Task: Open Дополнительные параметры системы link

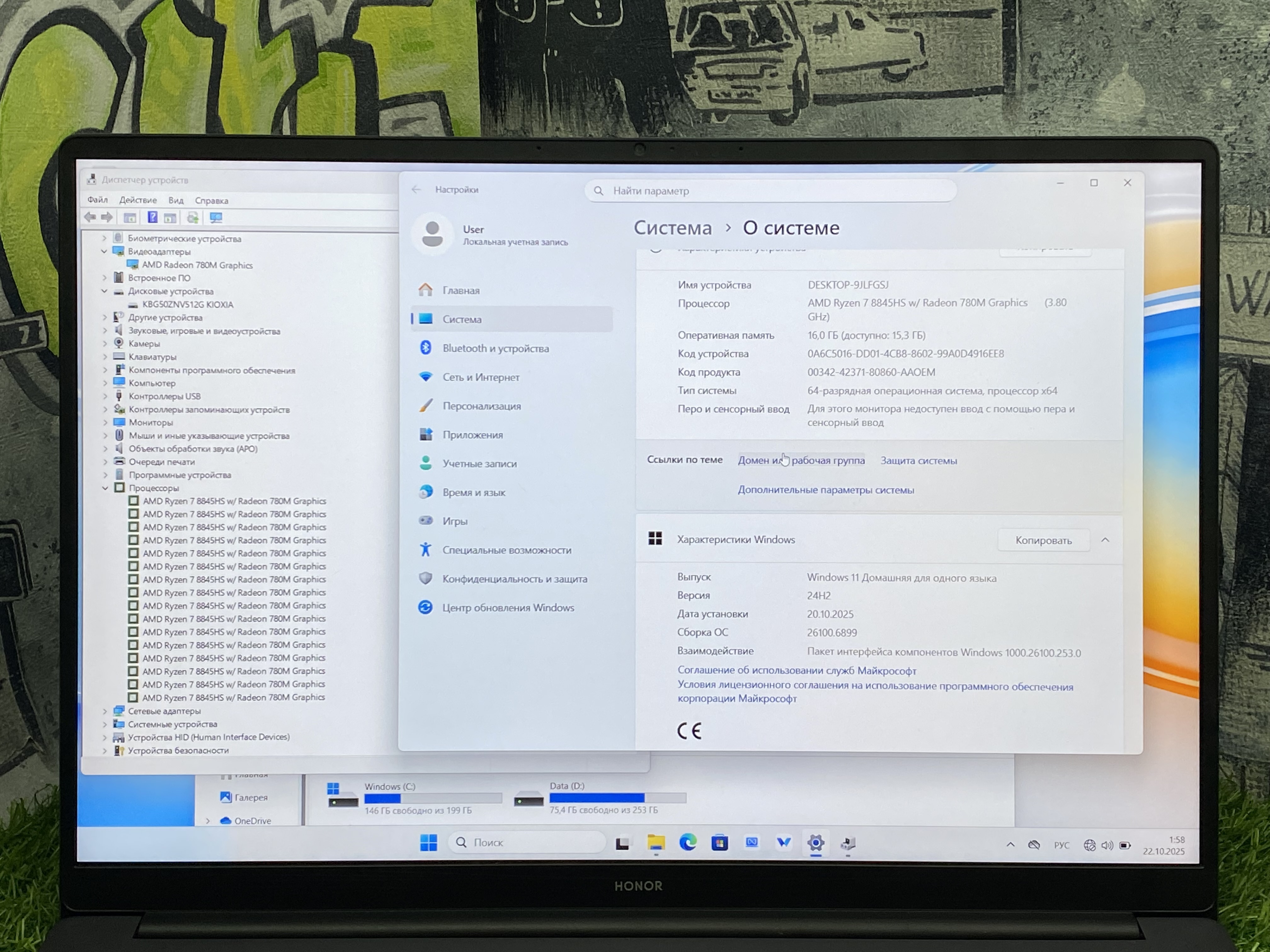Action: click(x=826, y=490)
